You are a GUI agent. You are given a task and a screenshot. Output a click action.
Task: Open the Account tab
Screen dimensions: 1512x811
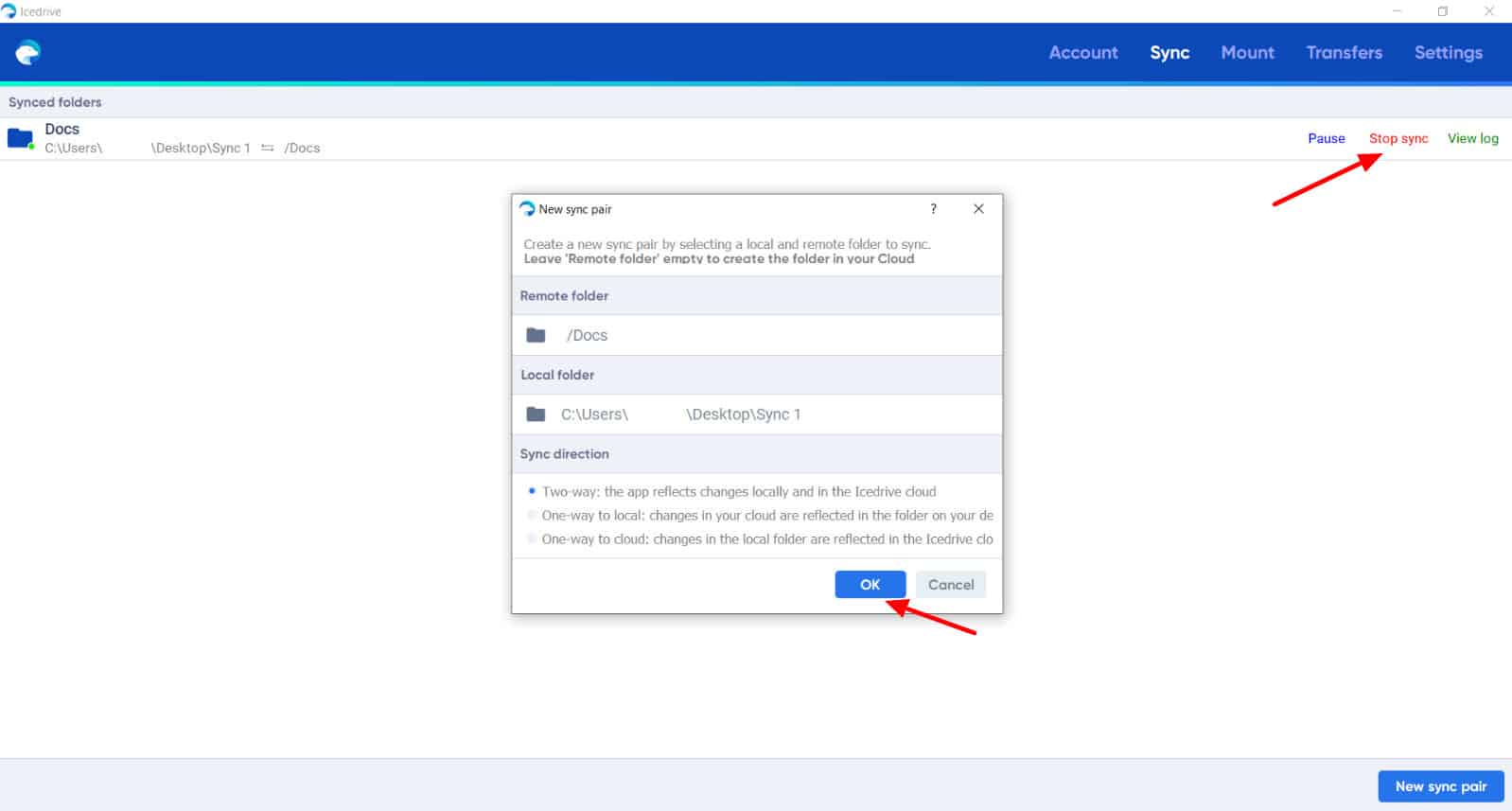[1082, 53]
